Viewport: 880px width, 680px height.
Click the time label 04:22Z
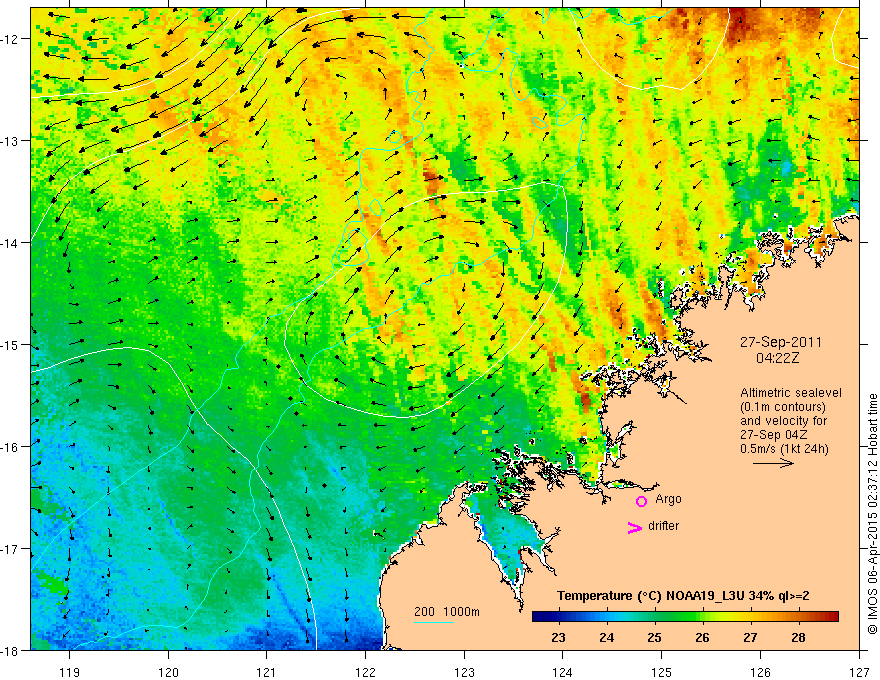[777, 358]
